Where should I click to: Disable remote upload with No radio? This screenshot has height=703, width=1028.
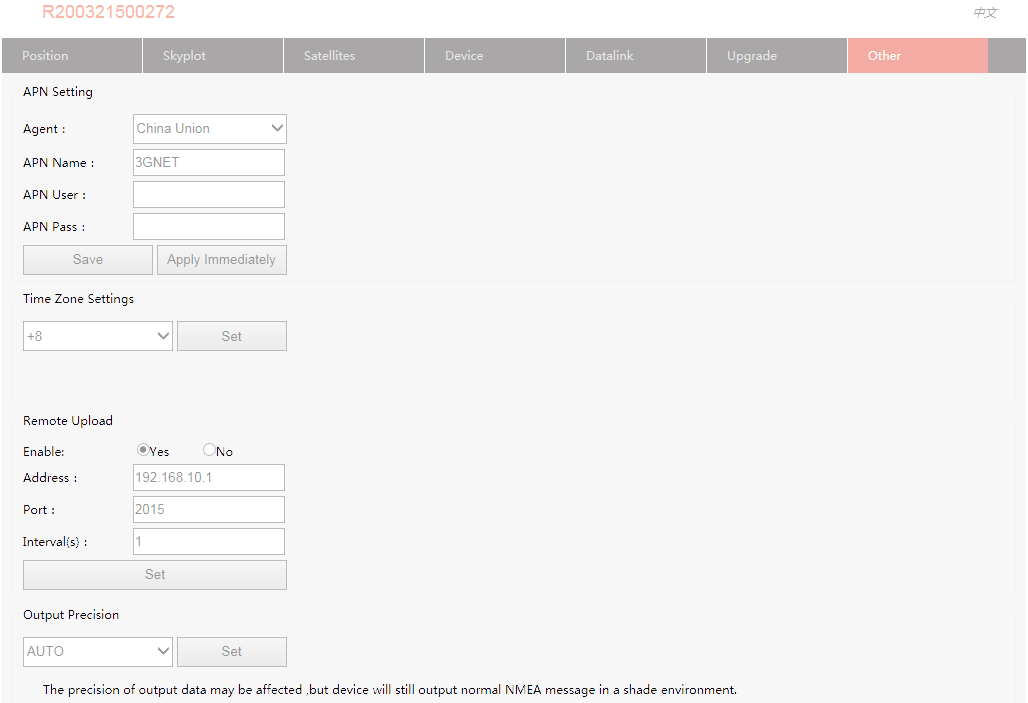[209, 450]
